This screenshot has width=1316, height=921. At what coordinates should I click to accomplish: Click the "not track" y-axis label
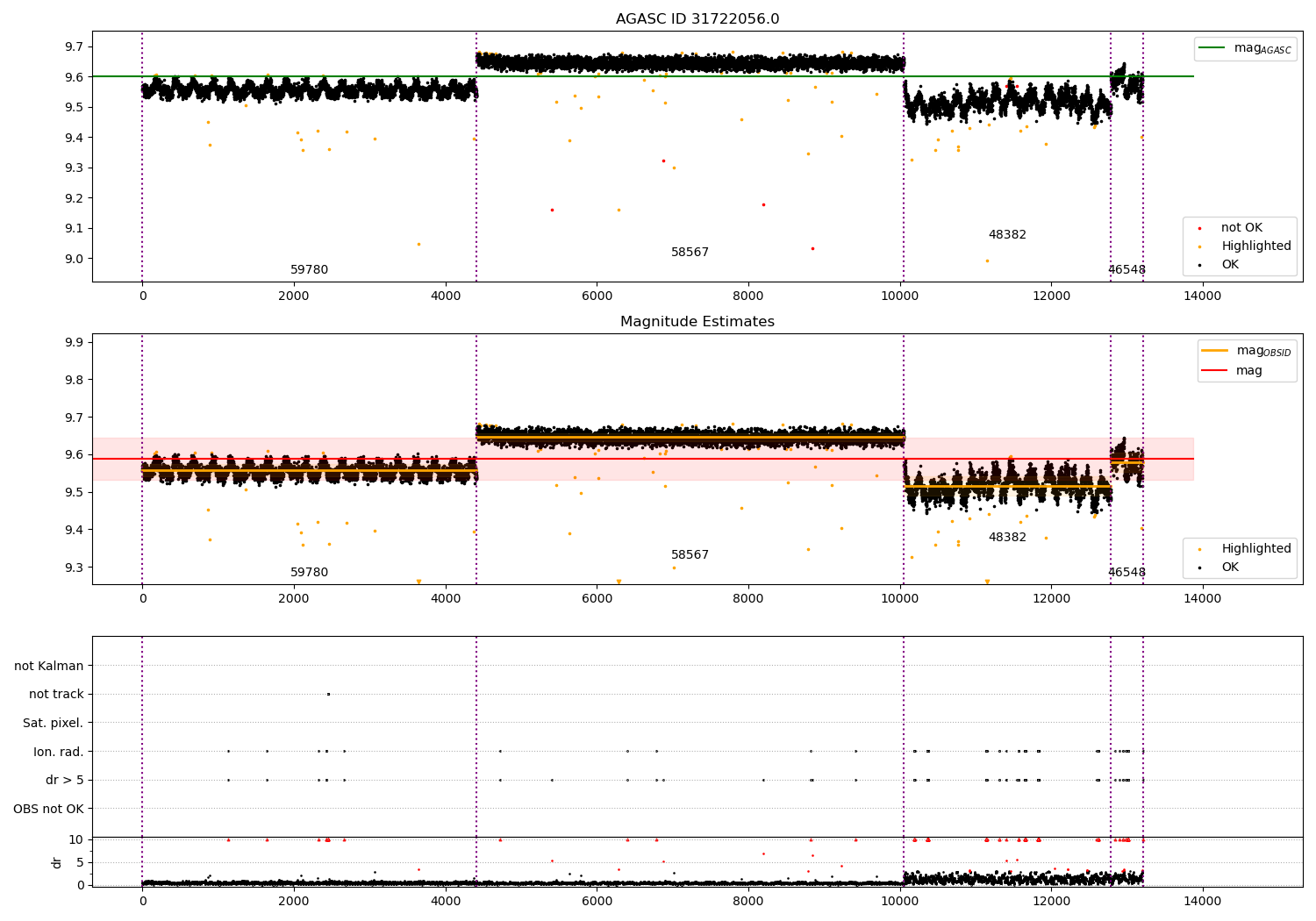pyautogui.click(x=56, y=695)
